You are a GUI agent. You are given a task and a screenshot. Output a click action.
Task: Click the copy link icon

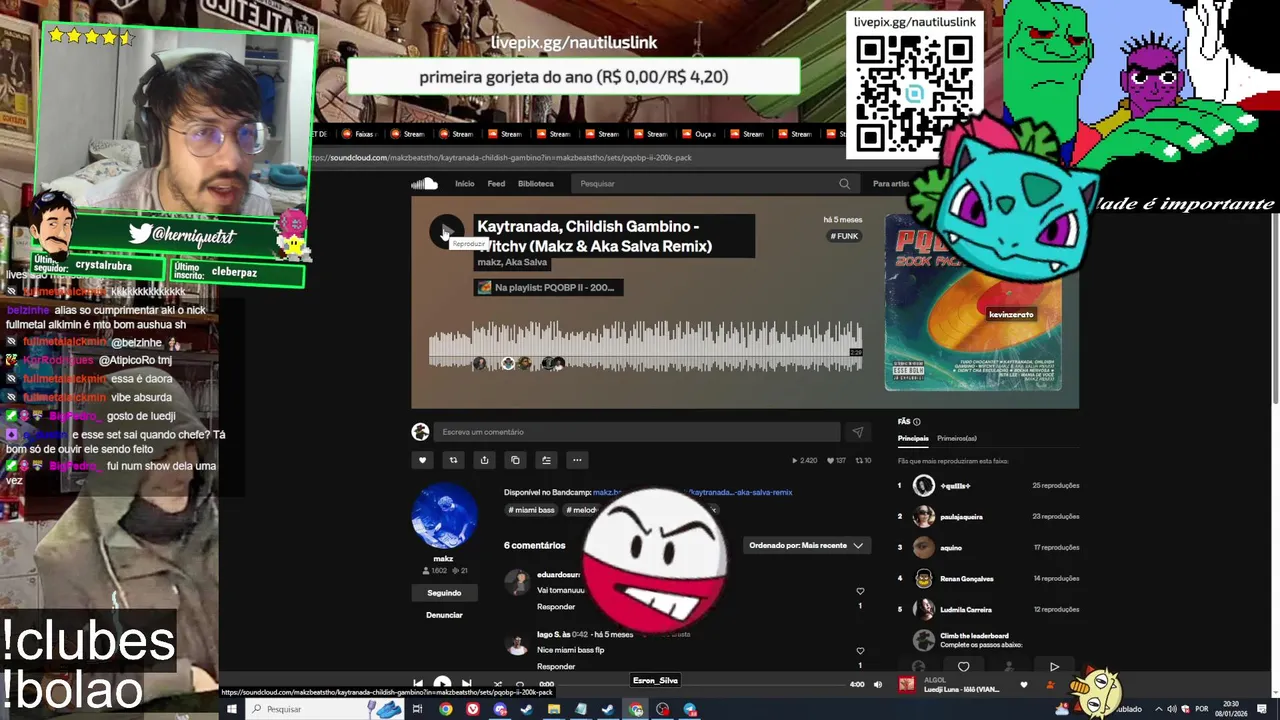515,460
